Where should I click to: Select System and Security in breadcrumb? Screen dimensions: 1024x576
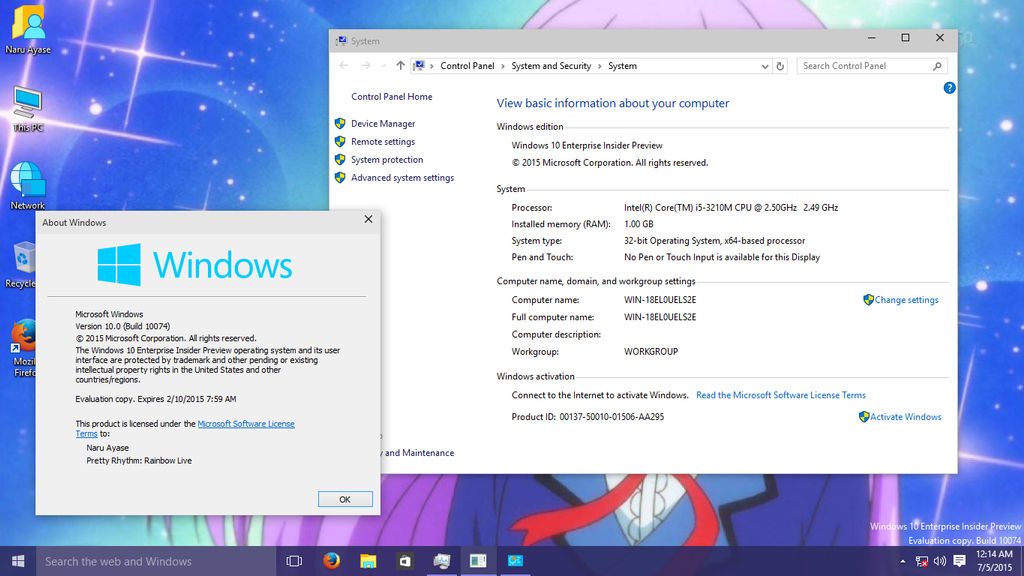point(551,66)
